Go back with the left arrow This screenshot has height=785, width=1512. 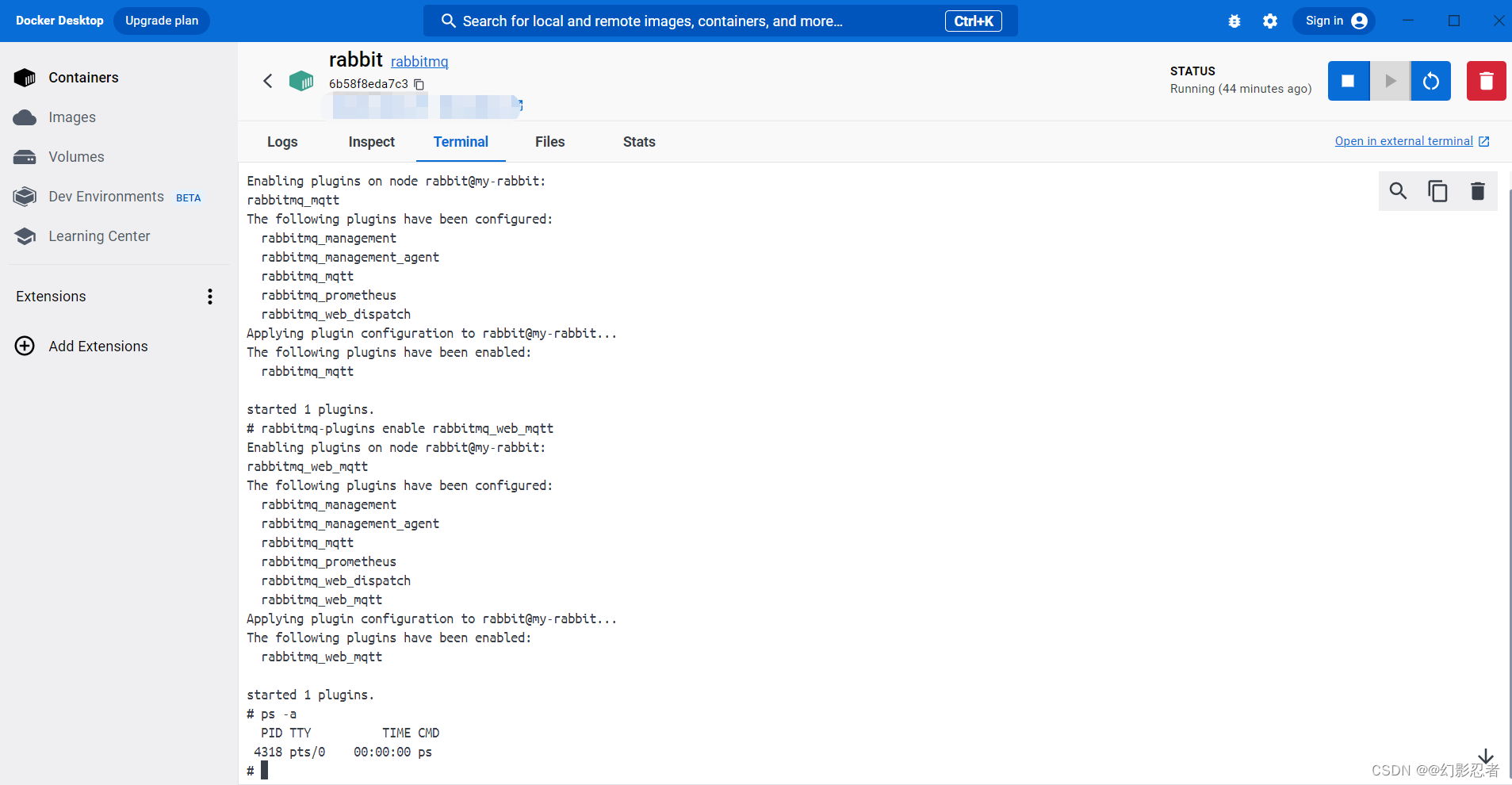[x=268, y=81]
